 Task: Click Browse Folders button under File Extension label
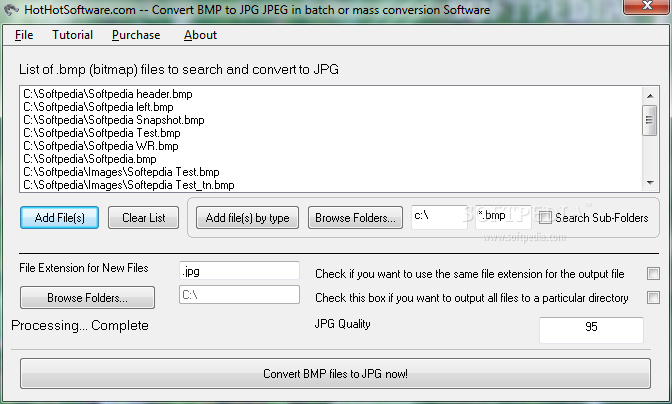(x=87, y=297)
